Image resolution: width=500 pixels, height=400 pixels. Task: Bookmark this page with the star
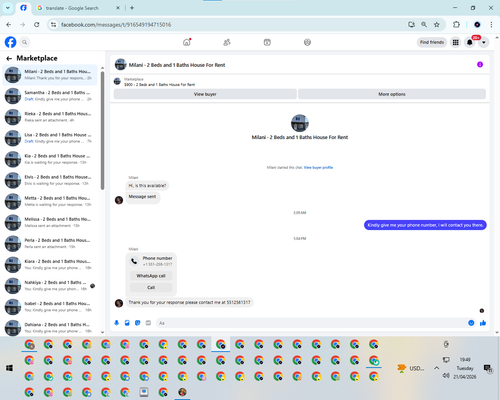pos(437,25)
